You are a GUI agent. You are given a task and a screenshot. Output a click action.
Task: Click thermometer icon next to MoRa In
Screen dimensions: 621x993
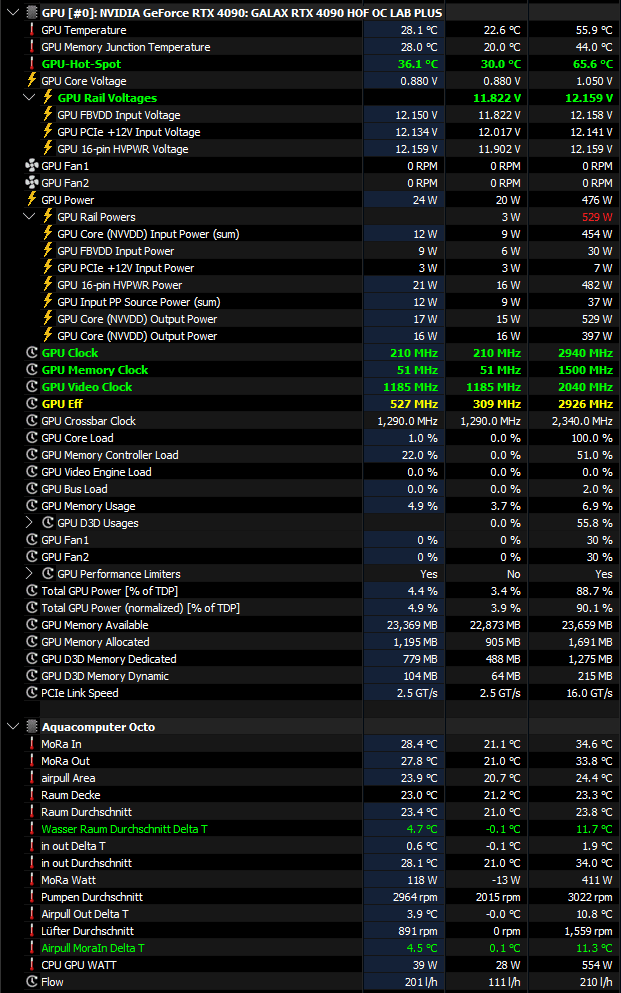coord(32,744)
